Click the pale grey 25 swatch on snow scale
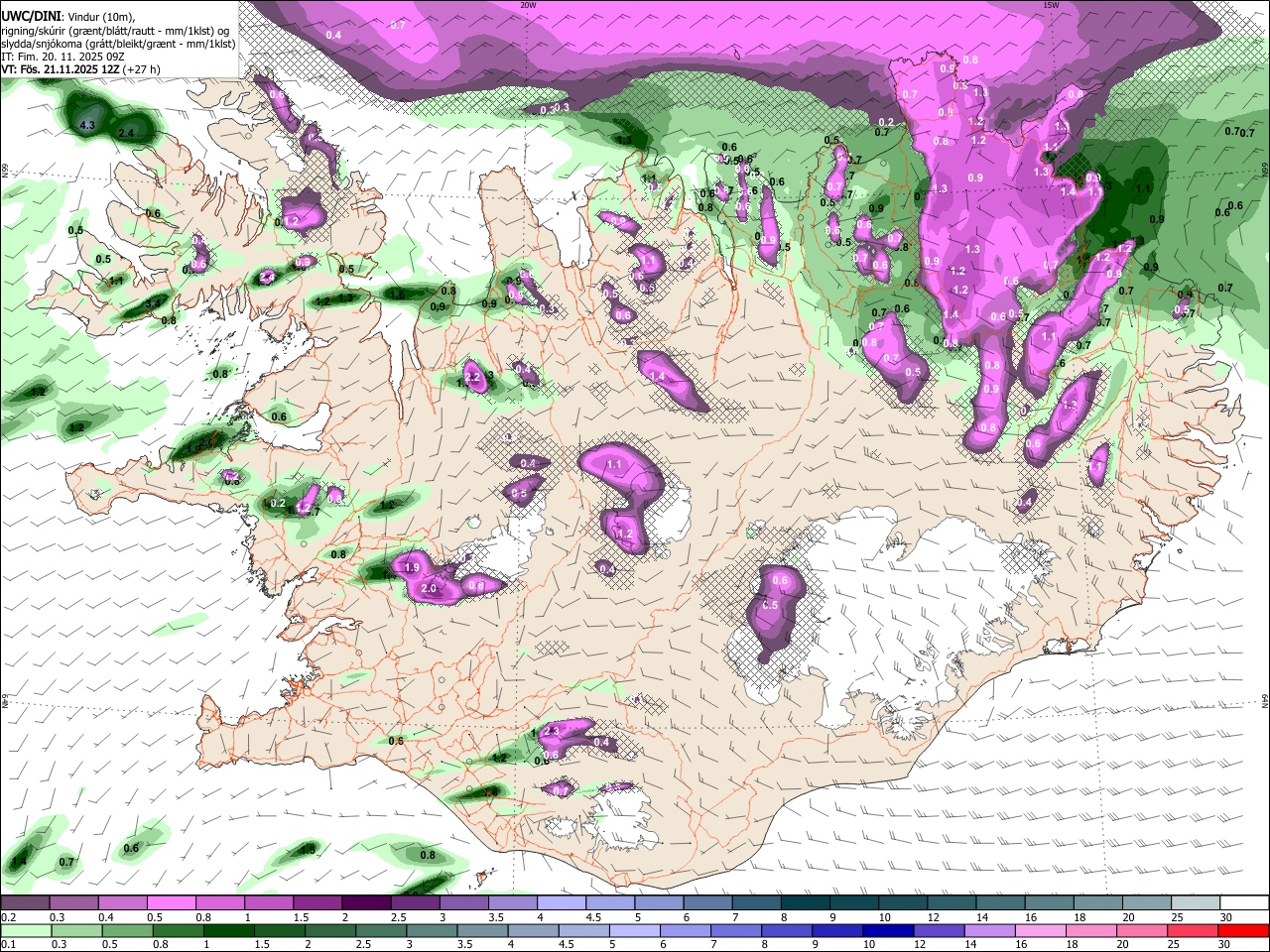Screen dimensions: 1270x952 click(1196, 903)
